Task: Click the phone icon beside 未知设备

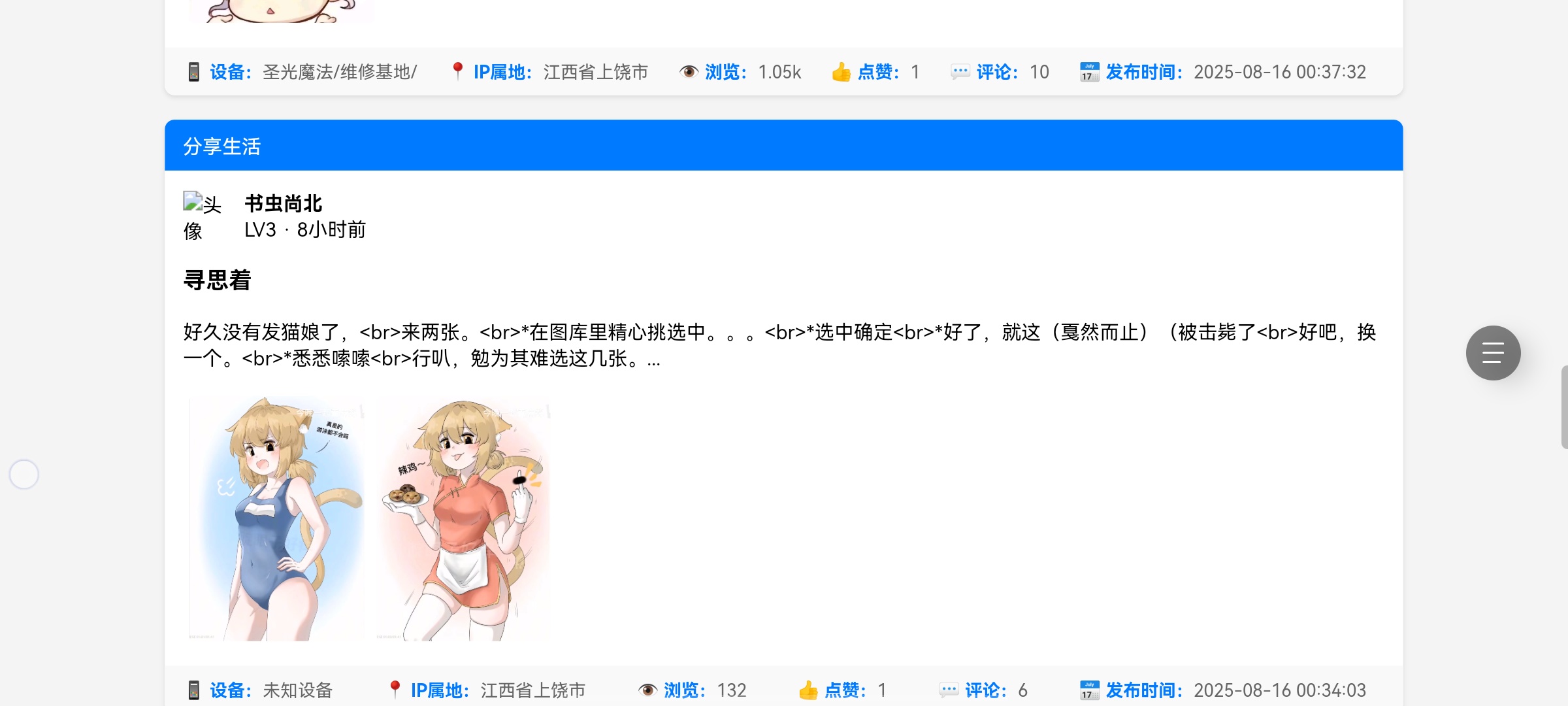Action: tap(193, 690)
